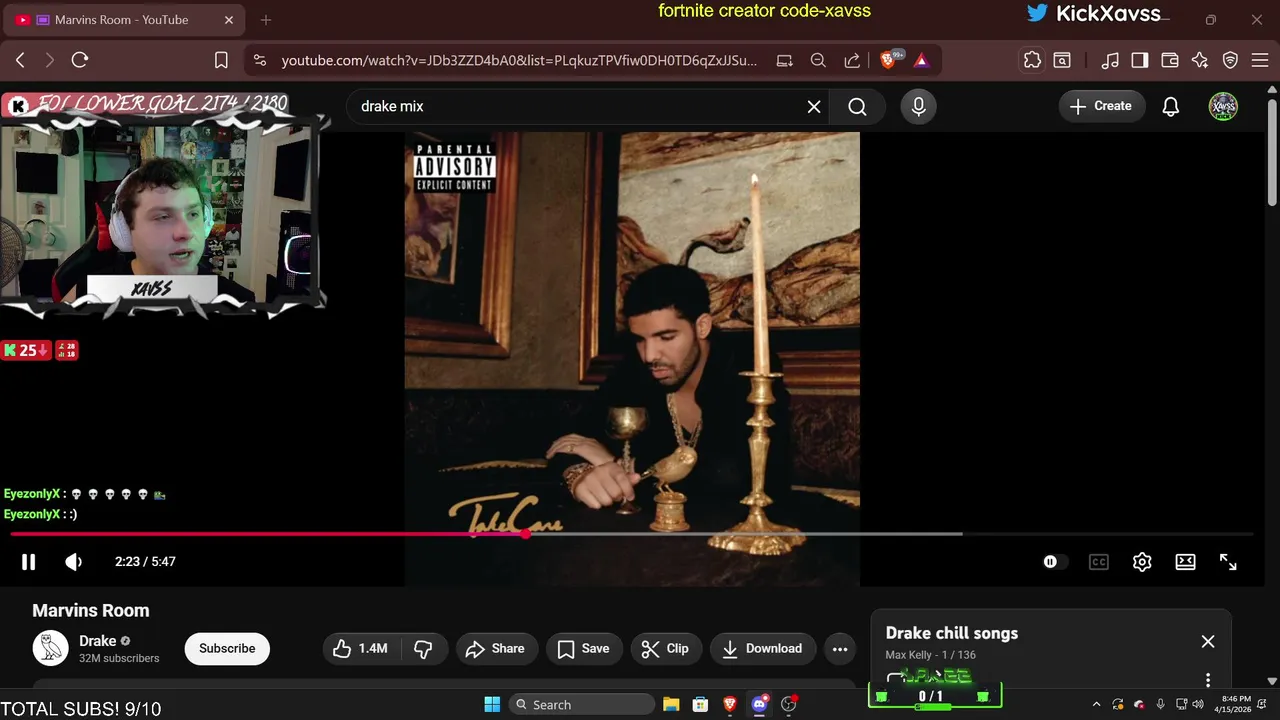This screenshot has width=1280, height=720.
Task: Open Microsoft Store from the taskbar
Action: pos(700,704)
